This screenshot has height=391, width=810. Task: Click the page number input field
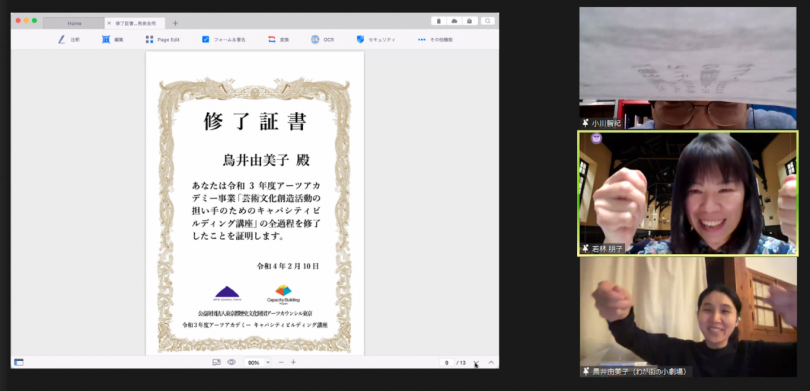tap(446, 363)
